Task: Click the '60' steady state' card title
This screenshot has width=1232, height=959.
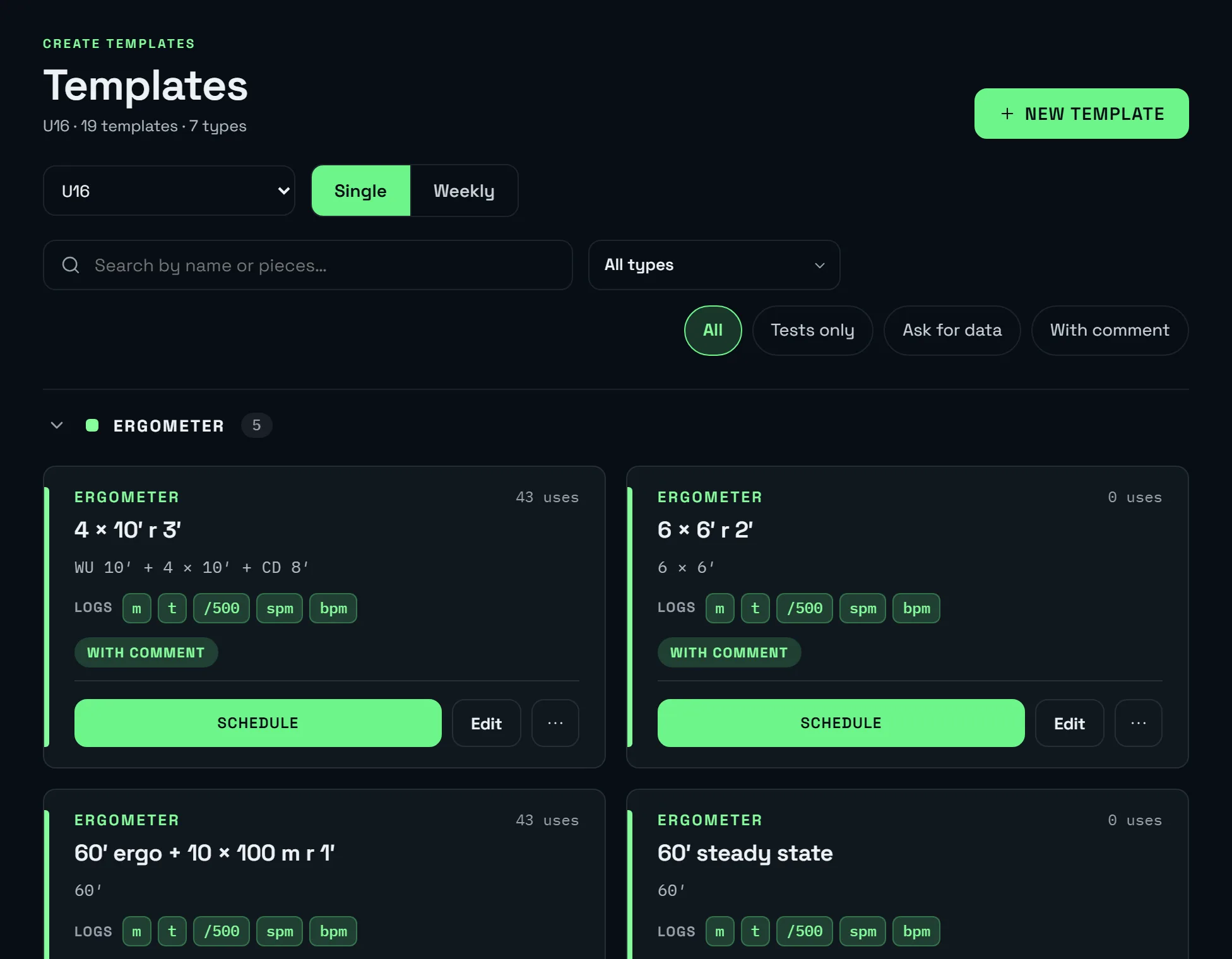Action: coord(745,853)
